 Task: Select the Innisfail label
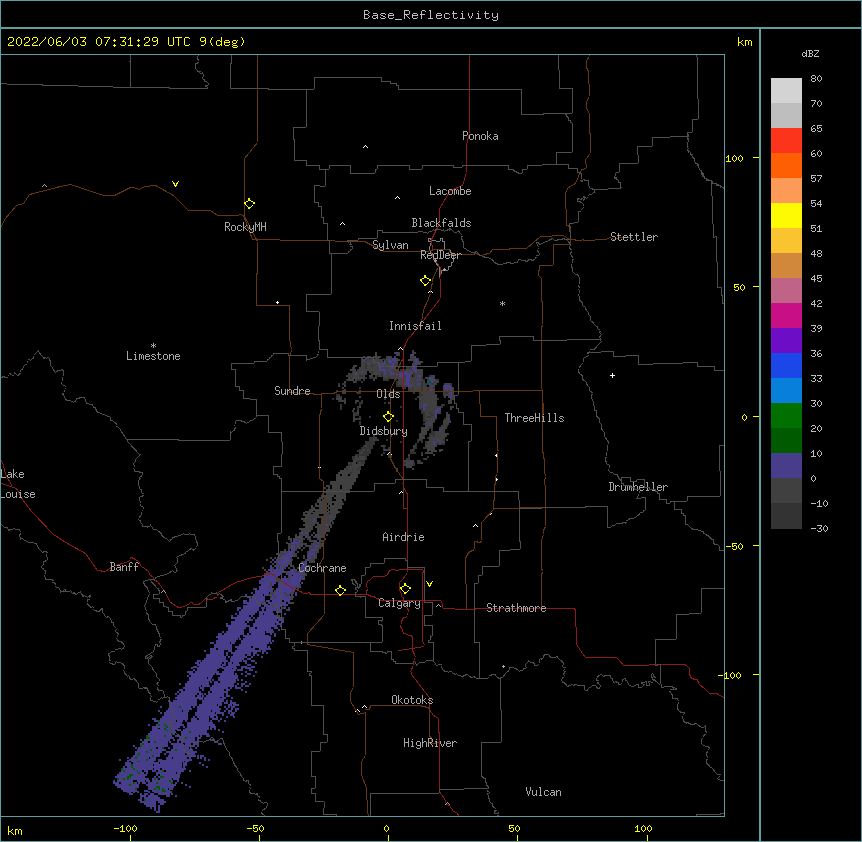click(x=415, y=326)
